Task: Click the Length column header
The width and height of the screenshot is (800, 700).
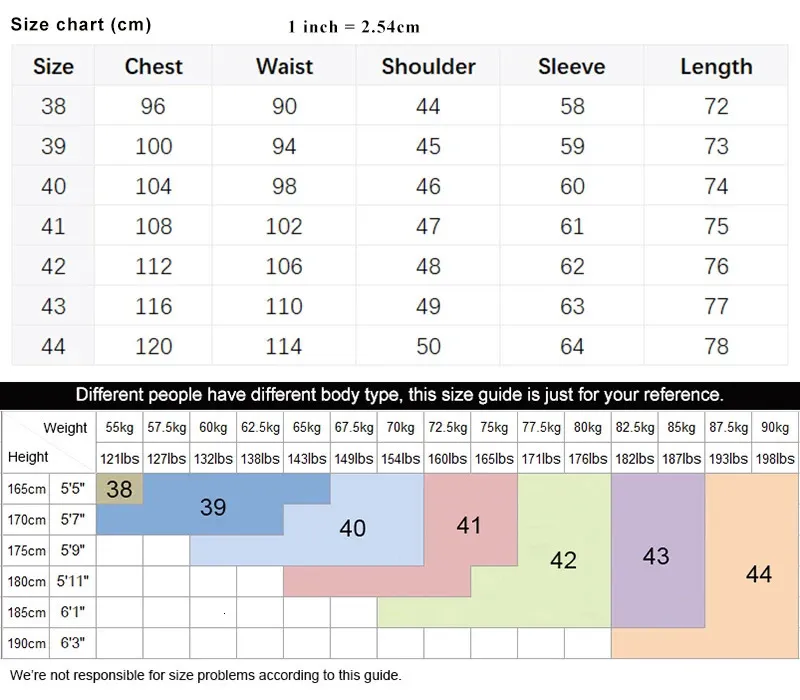Action: point(716,67)
